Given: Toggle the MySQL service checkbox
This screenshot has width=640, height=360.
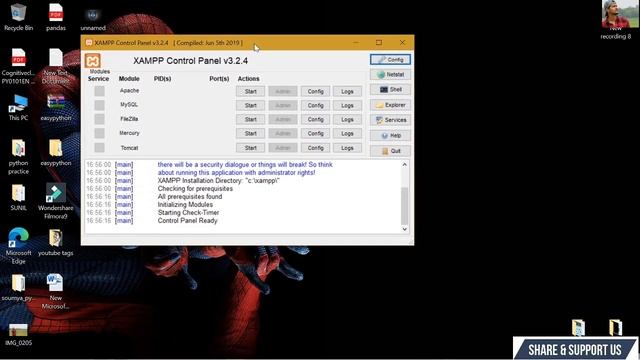Looking at the screenshot, I should click(99, 105).
